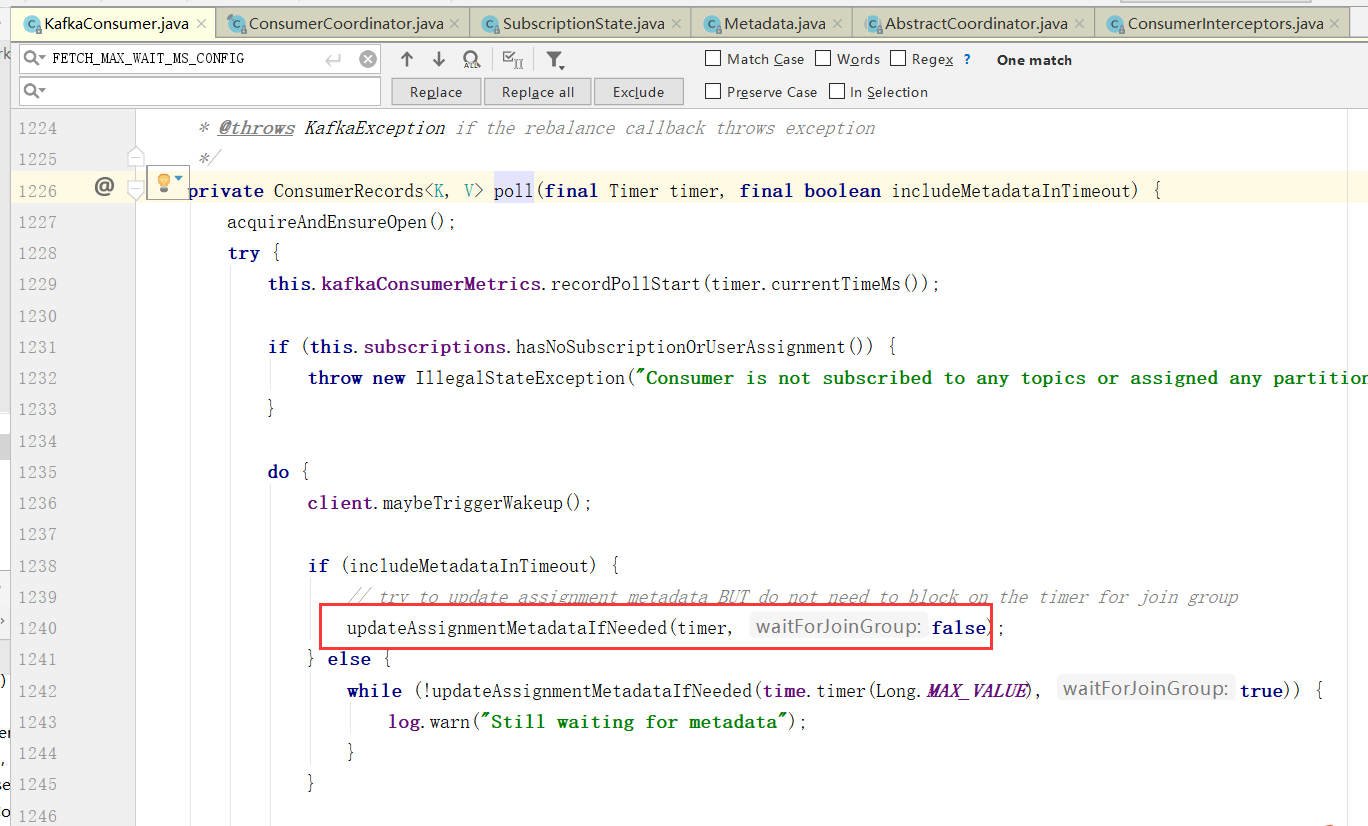Click "Still waiting for metadata" string
This screenshot has height=826, width=1368.
636,722
